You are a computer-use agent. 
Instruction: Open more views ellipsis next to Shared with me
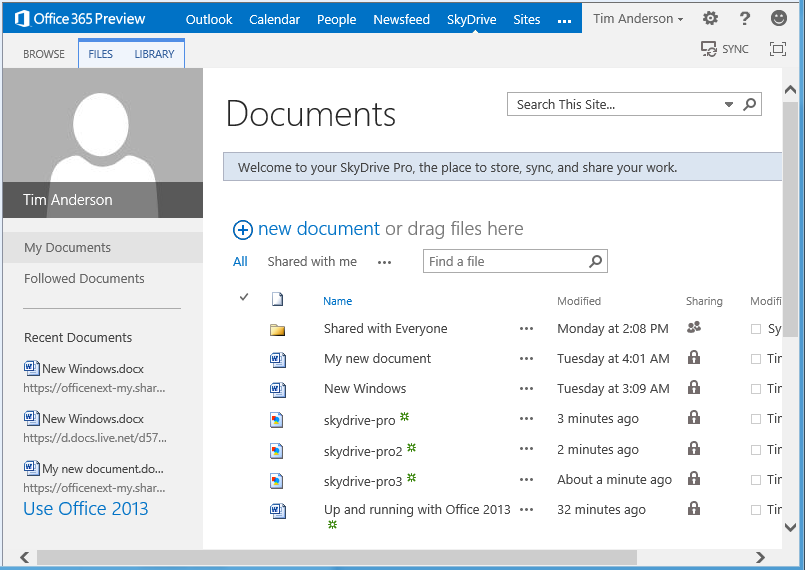click(385, 262)
